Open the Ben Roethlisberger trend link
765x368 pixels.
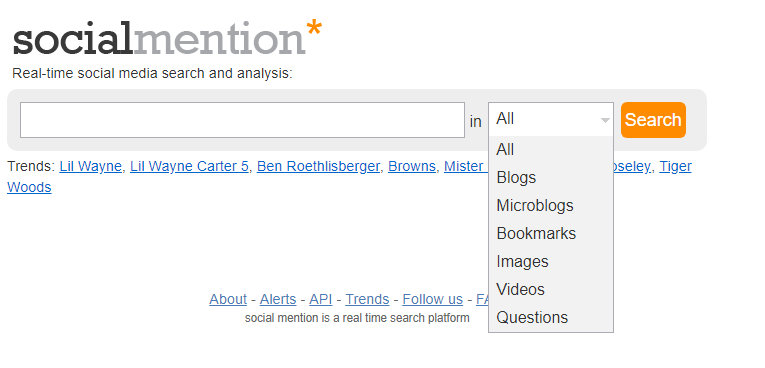[x=318, y=166]
